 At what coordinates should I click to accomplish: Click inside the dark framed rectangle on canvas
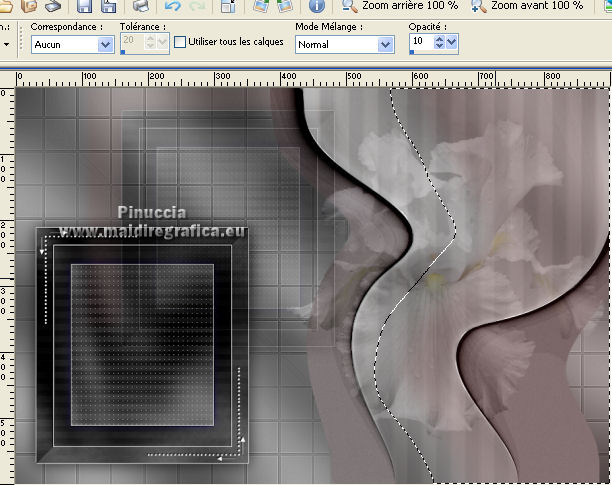(142, 345)
